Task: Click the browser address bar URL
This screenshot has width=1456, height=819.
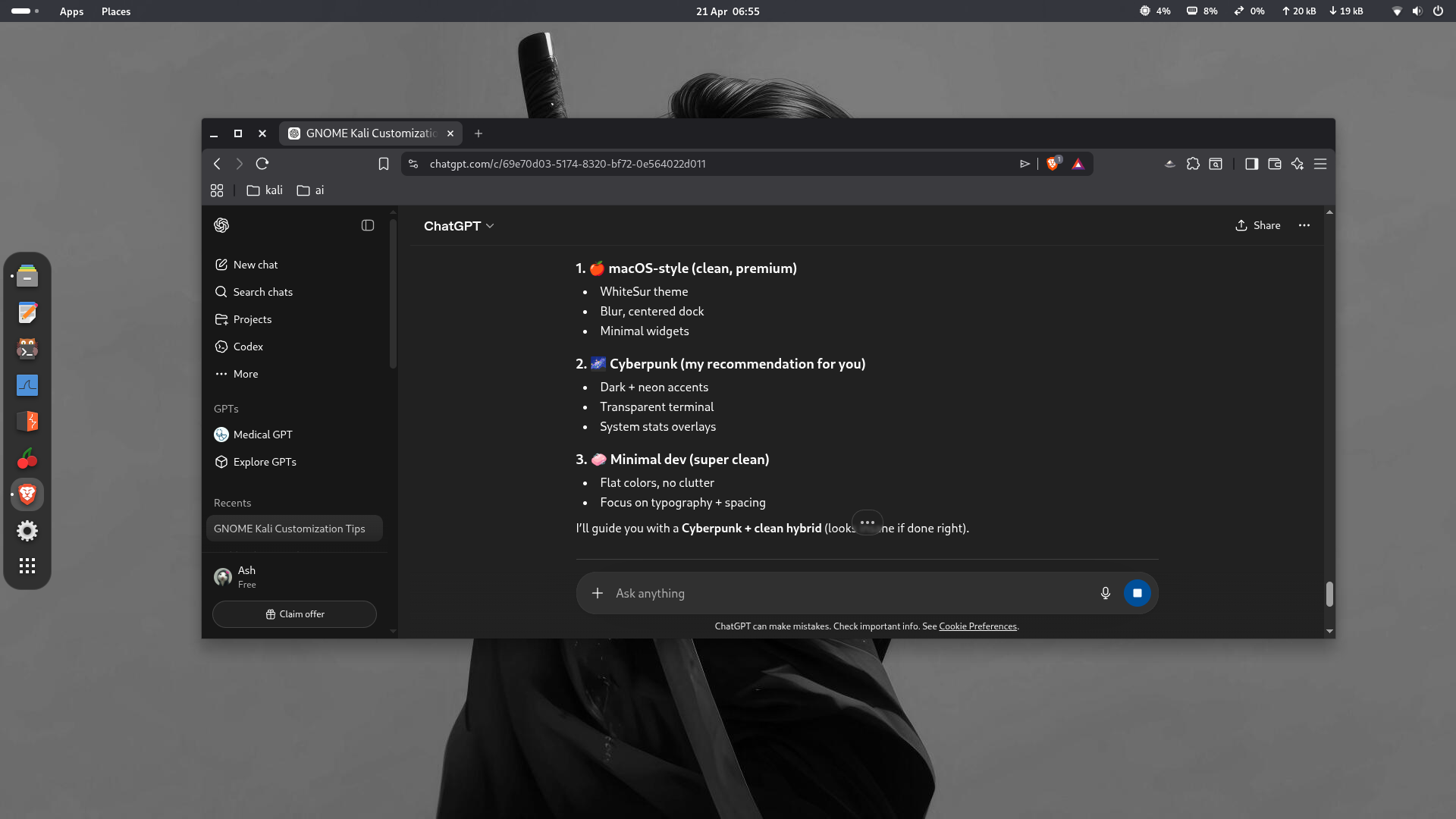Action: (567, 164)
